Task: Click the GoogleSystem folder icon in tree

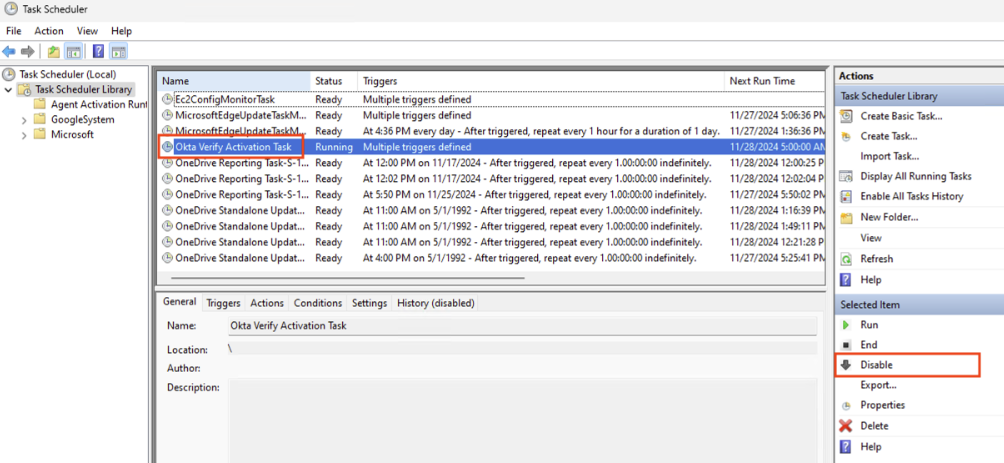Action: pyautogui.click(x=40, y=119)
